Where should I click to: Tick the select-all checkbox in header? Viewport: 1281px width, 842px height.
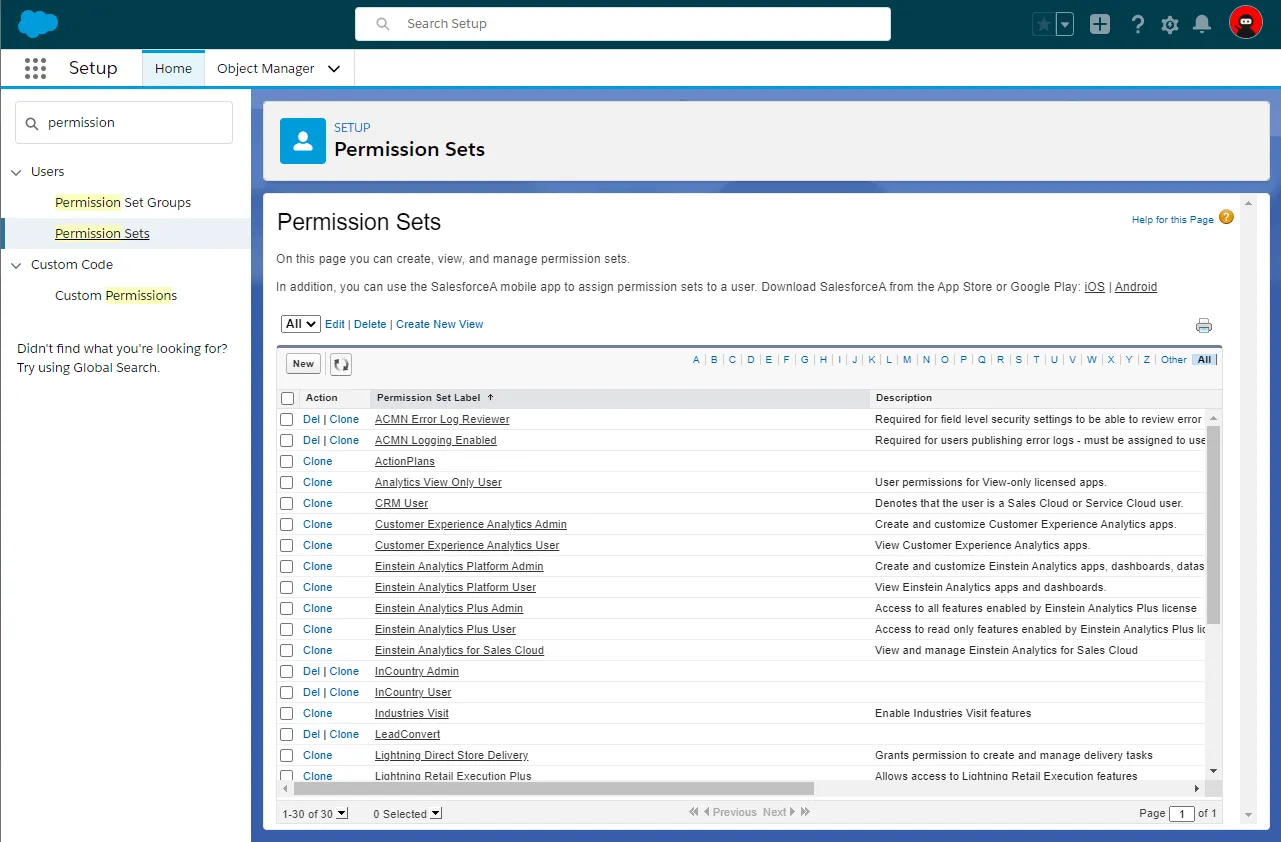pyautogui.click(x=287, y=398)
